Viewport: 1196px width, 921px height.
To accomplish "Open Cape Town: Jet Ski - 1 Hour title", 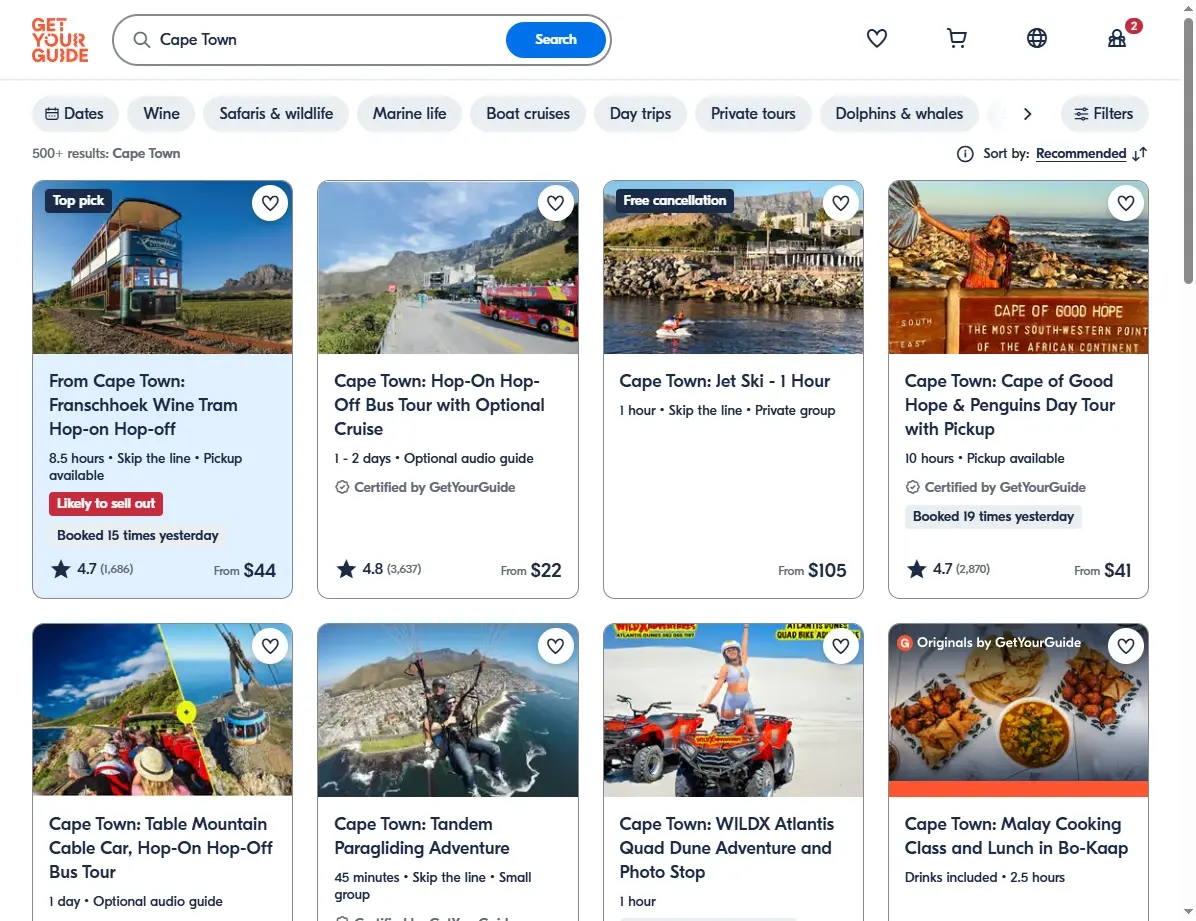I will [725, 382].
